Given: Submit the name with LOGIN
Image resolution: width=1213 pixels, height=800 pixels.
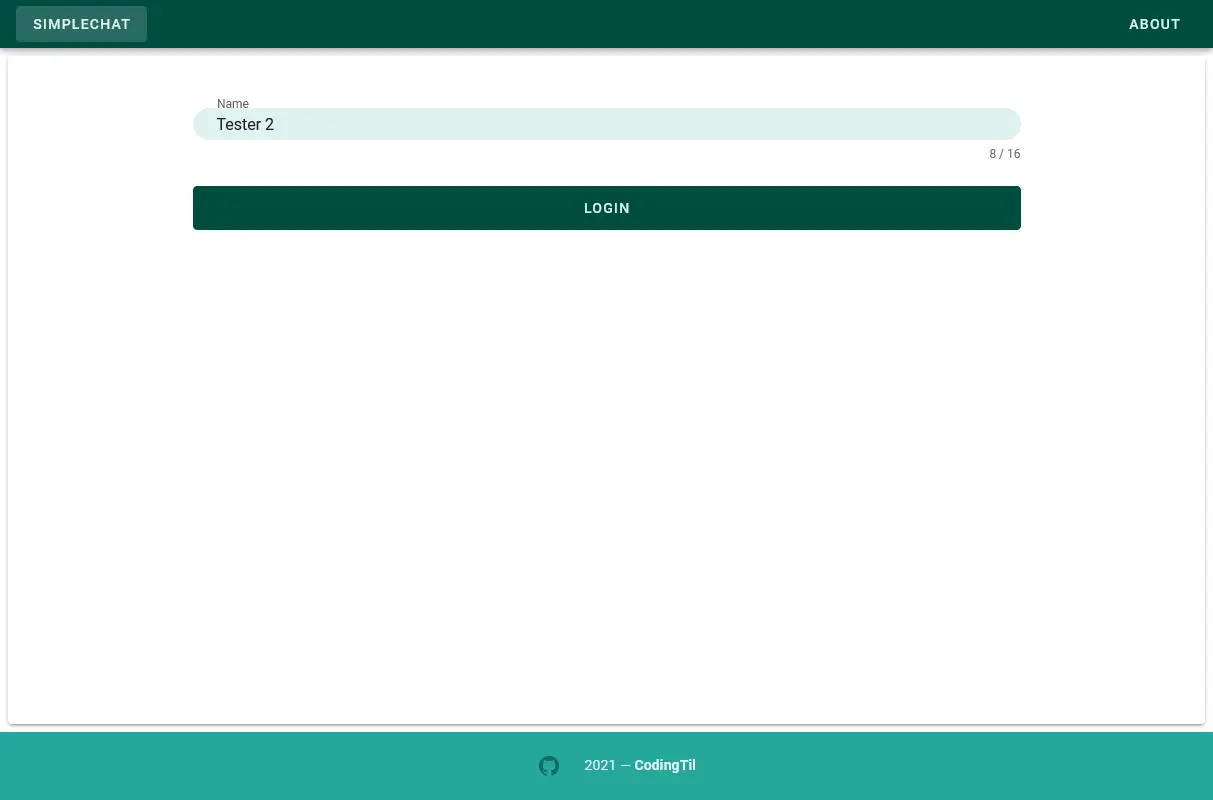Looking at the screenshot, I should click(606, 208).
